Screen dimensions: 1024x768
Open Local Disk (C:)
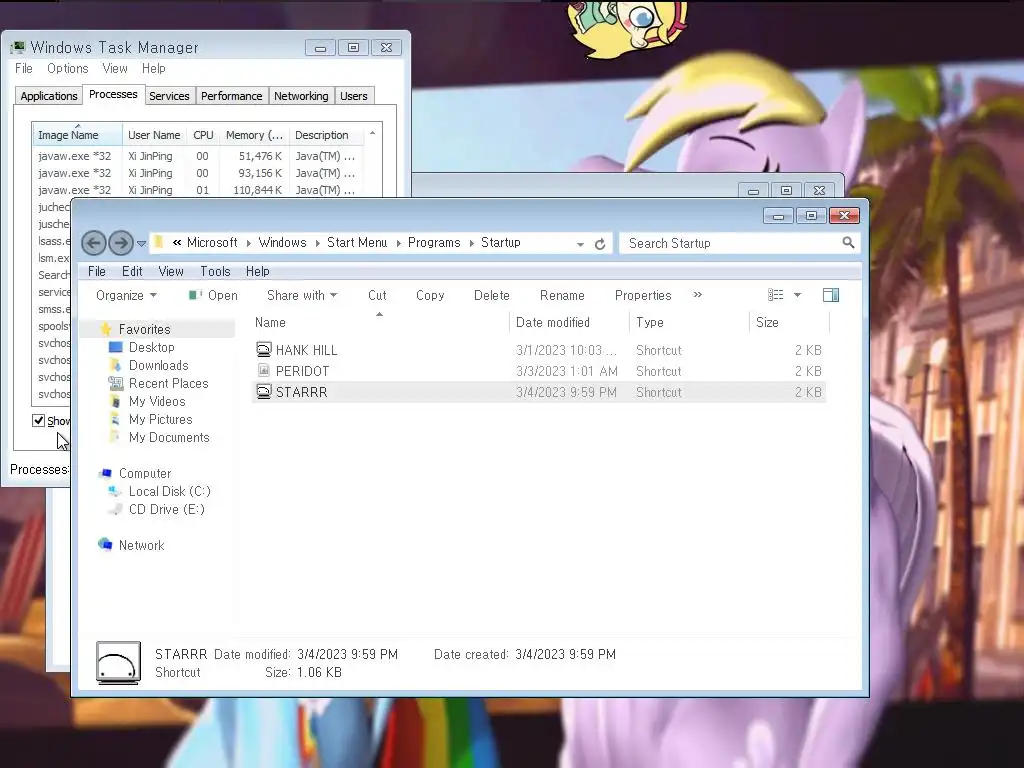pos(170,491)
